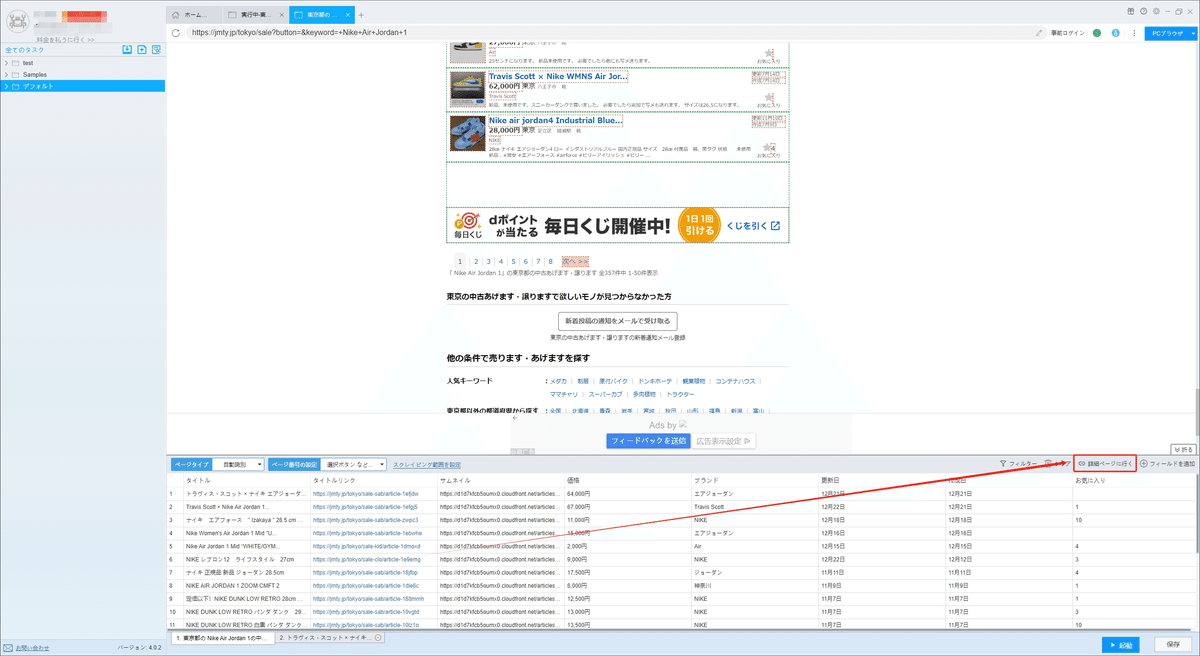This screenshot has height=656, width=1200.
Task: Click the blue round icon in the browser toolbar
Action: pyautogui.click(x=1115, y=33)
